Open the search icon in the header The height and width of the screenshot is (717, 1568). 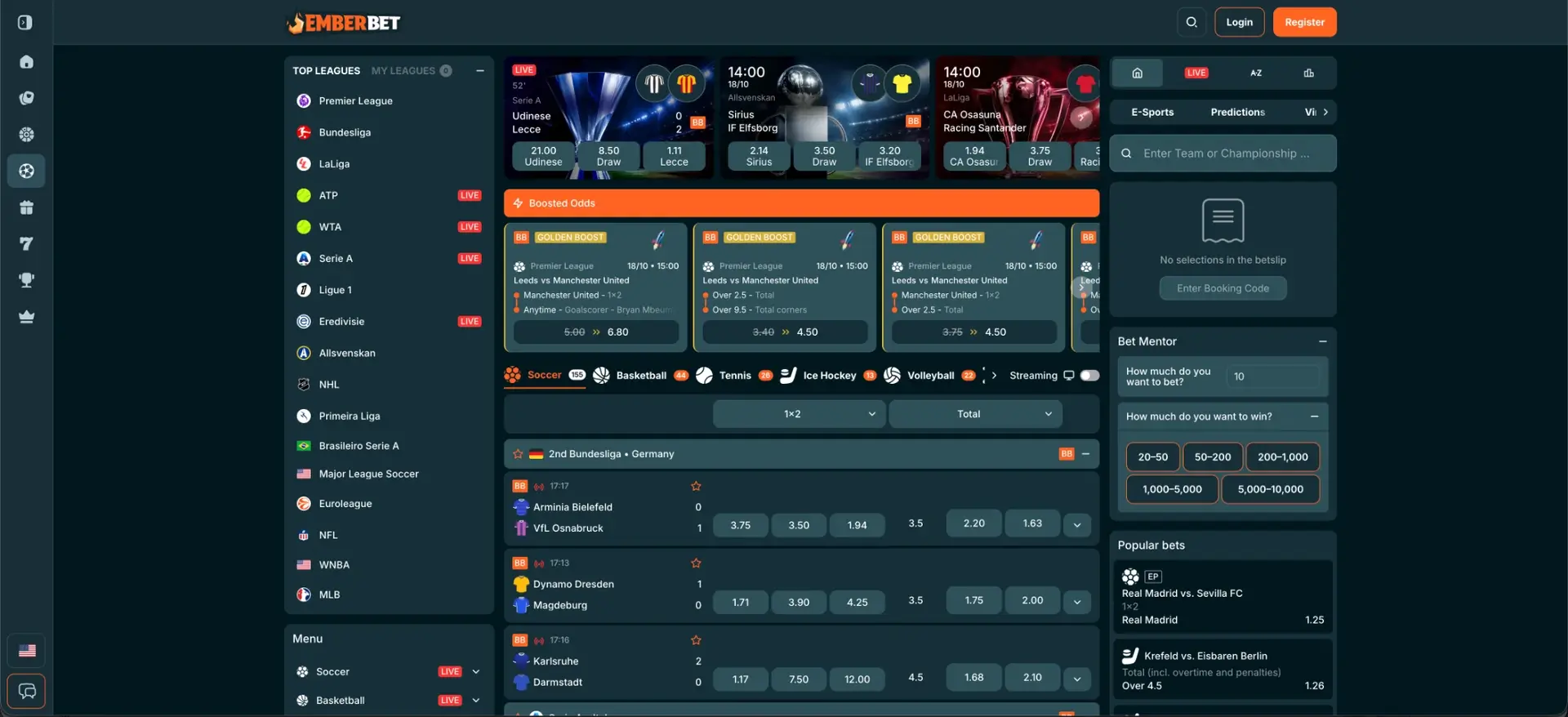[1192, 22]
